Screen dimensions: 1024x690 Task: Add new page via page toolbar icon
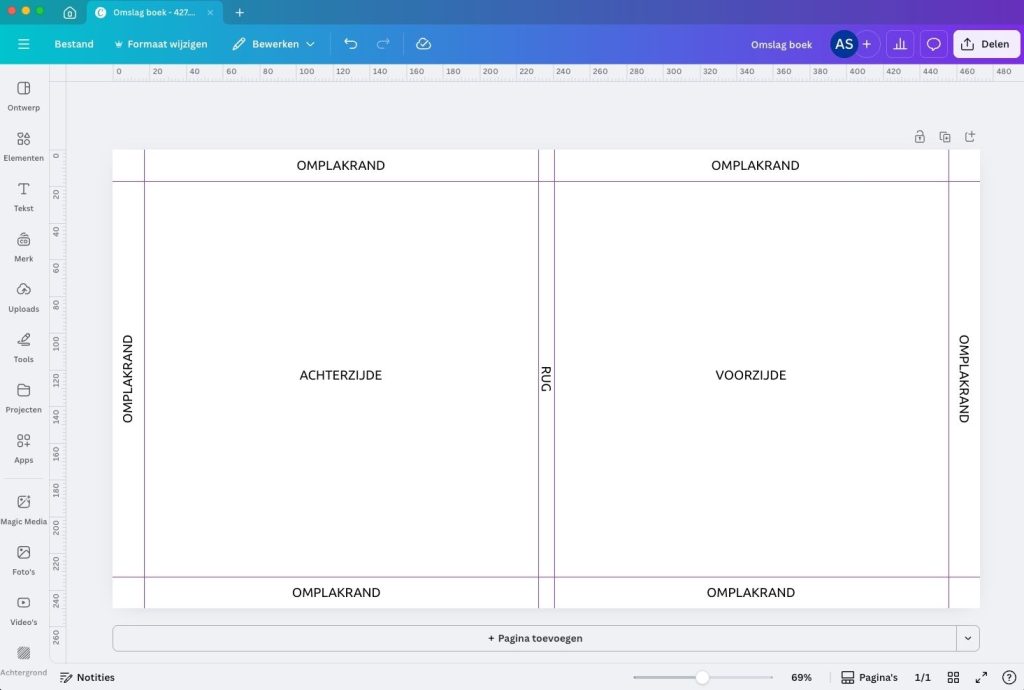pyautogui.click(x=970, y=136)
